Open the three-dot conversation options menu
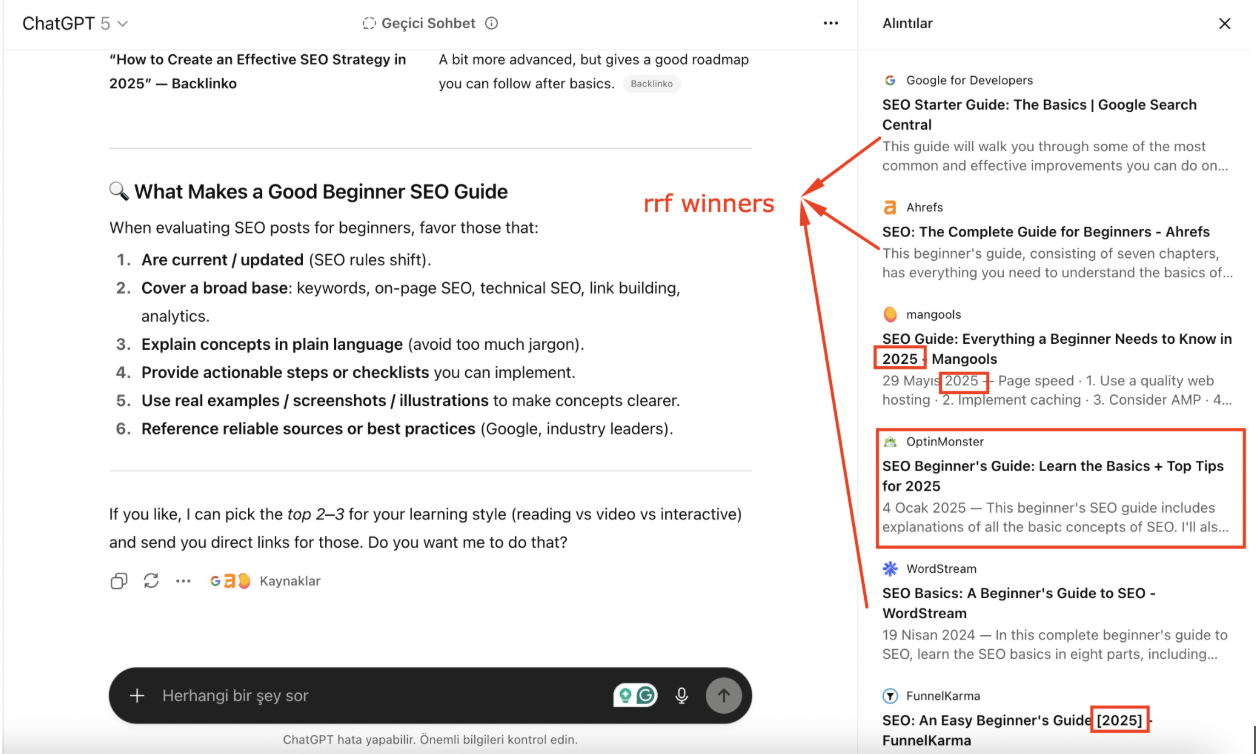1256x754 pixels. (x=830, y=23)
